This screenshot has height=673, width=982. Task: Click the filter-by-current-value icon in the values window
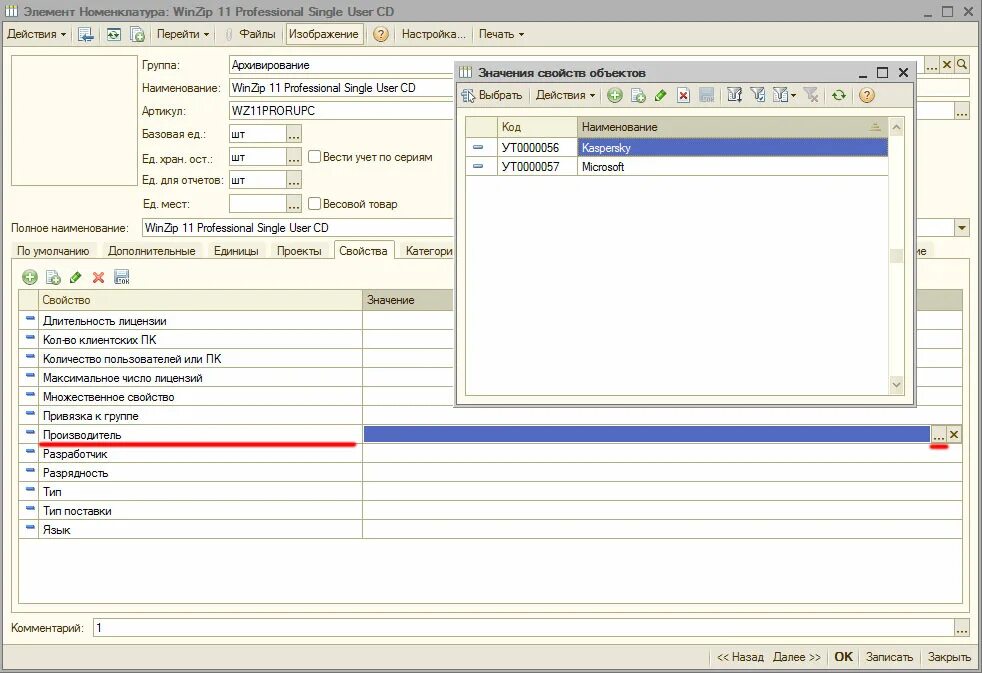(x=758, y=95)
